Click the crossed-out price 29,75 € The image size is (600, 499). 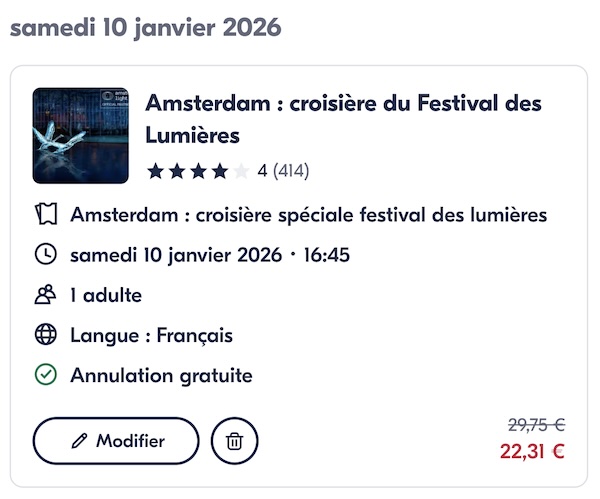point(536,425)
